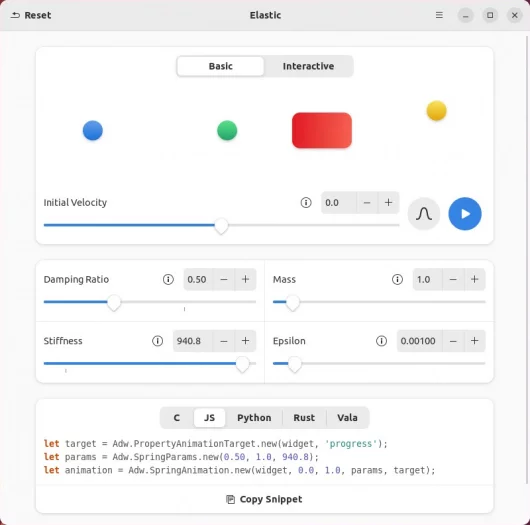Copy the code snippet

264,499
